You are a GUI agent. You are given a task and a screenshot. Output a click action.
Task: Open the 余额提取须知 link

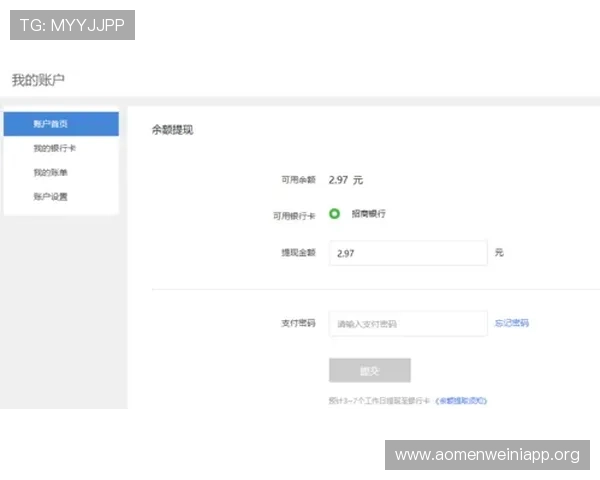(461, 401)
